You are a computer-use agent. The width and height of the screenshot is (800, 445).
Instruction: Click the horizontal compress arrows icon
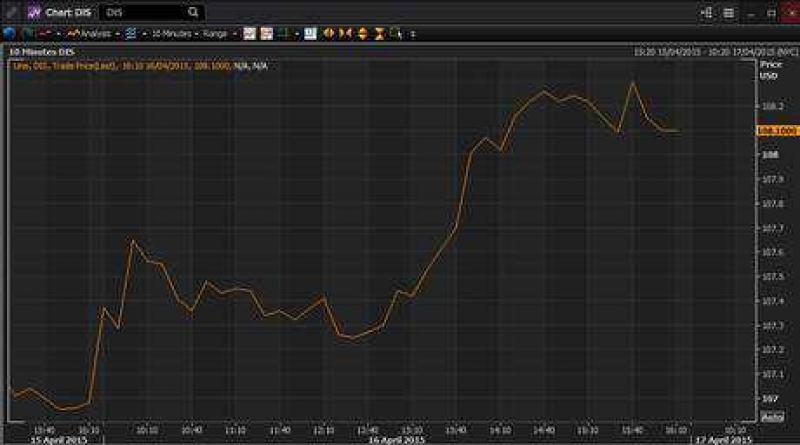346,33
